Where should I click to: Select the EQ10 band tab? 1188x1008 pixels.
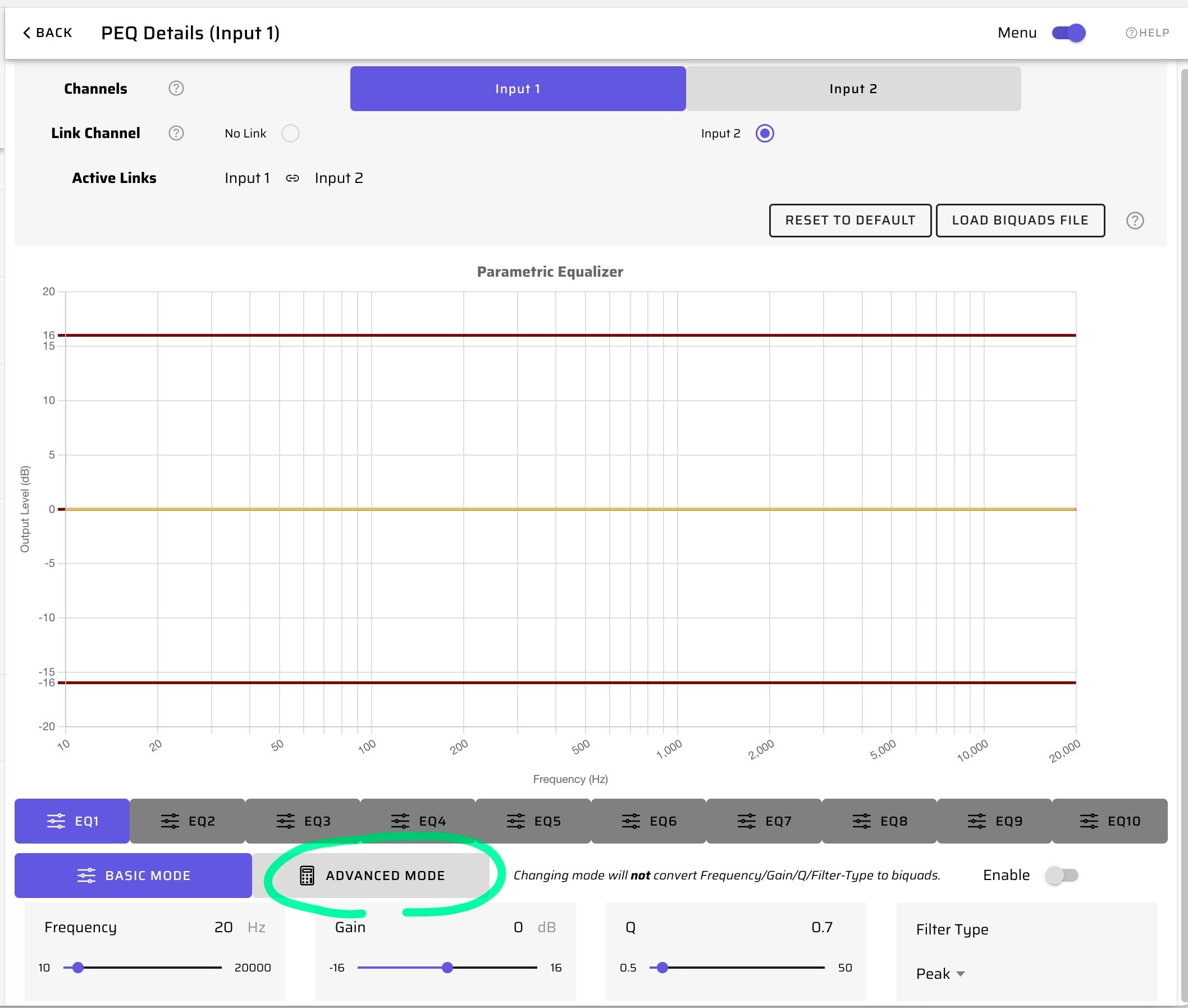pyautogui.click(x=1109, y=821)
